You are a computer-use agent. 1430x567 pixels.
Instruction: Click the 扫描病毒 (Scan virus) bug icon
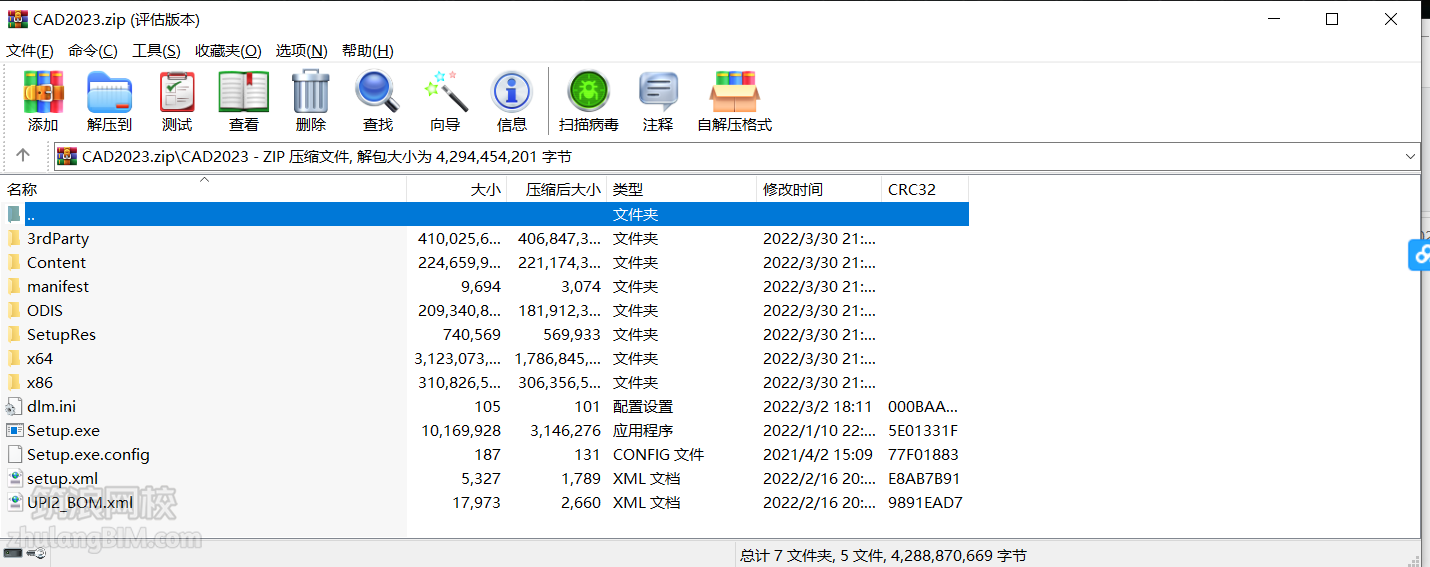pos(589,92)
